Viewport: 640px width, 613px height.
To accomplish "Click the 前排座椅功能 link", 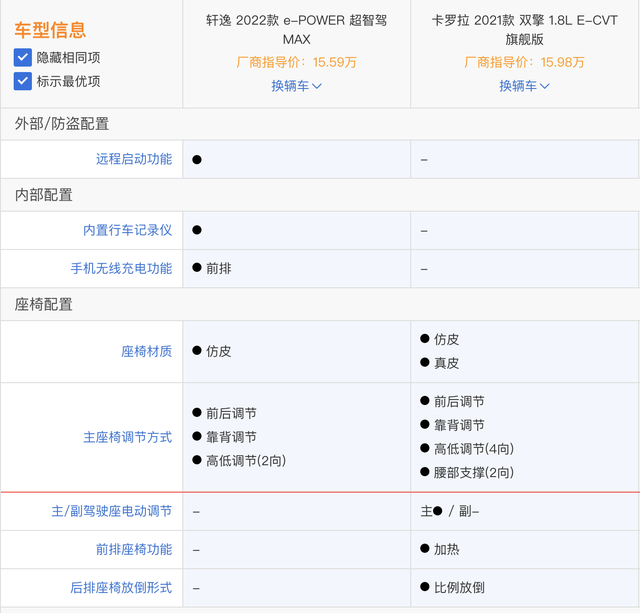I will [x=134, y=550].
